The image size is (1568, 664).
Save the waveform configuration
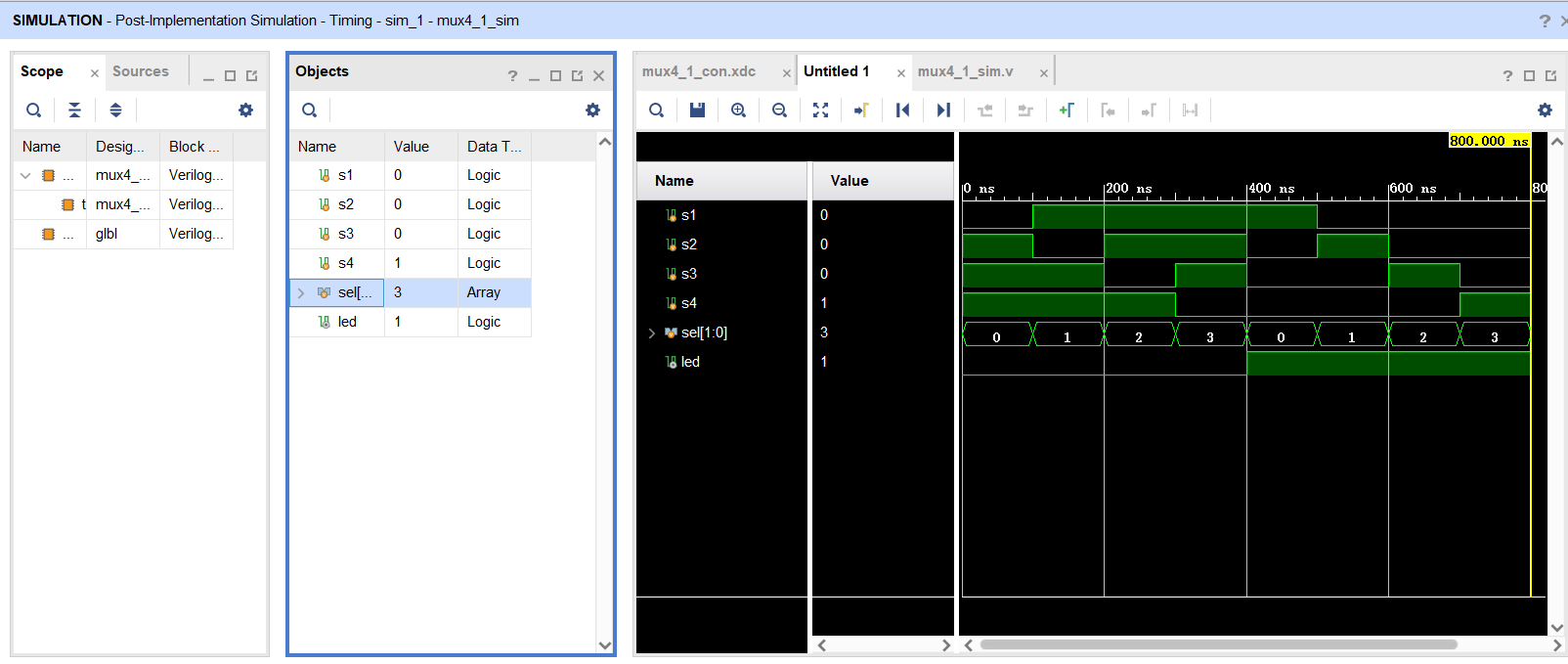697,111
